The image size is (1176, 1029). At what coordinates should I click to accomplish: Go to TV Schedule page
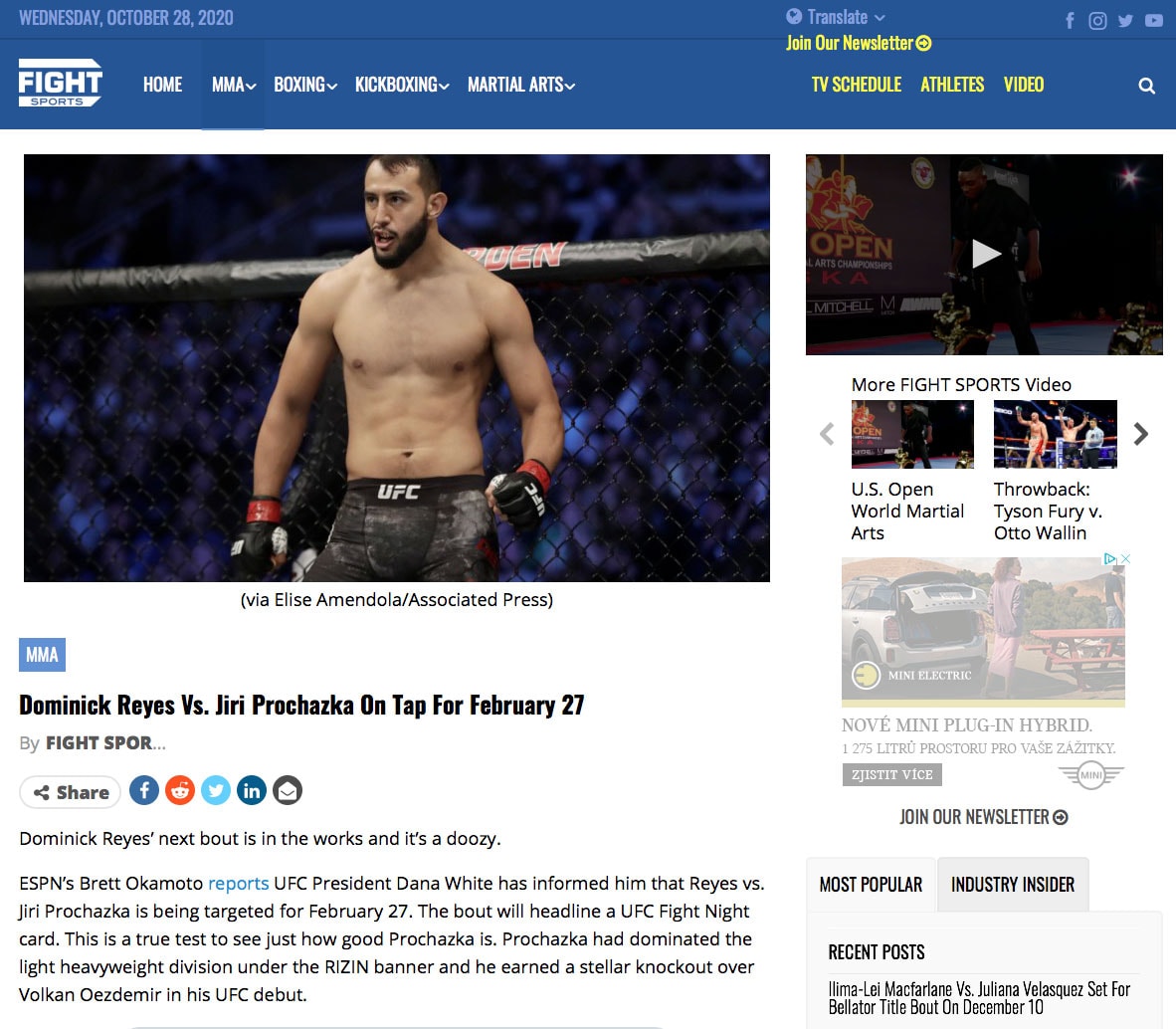tap(857, 85)
